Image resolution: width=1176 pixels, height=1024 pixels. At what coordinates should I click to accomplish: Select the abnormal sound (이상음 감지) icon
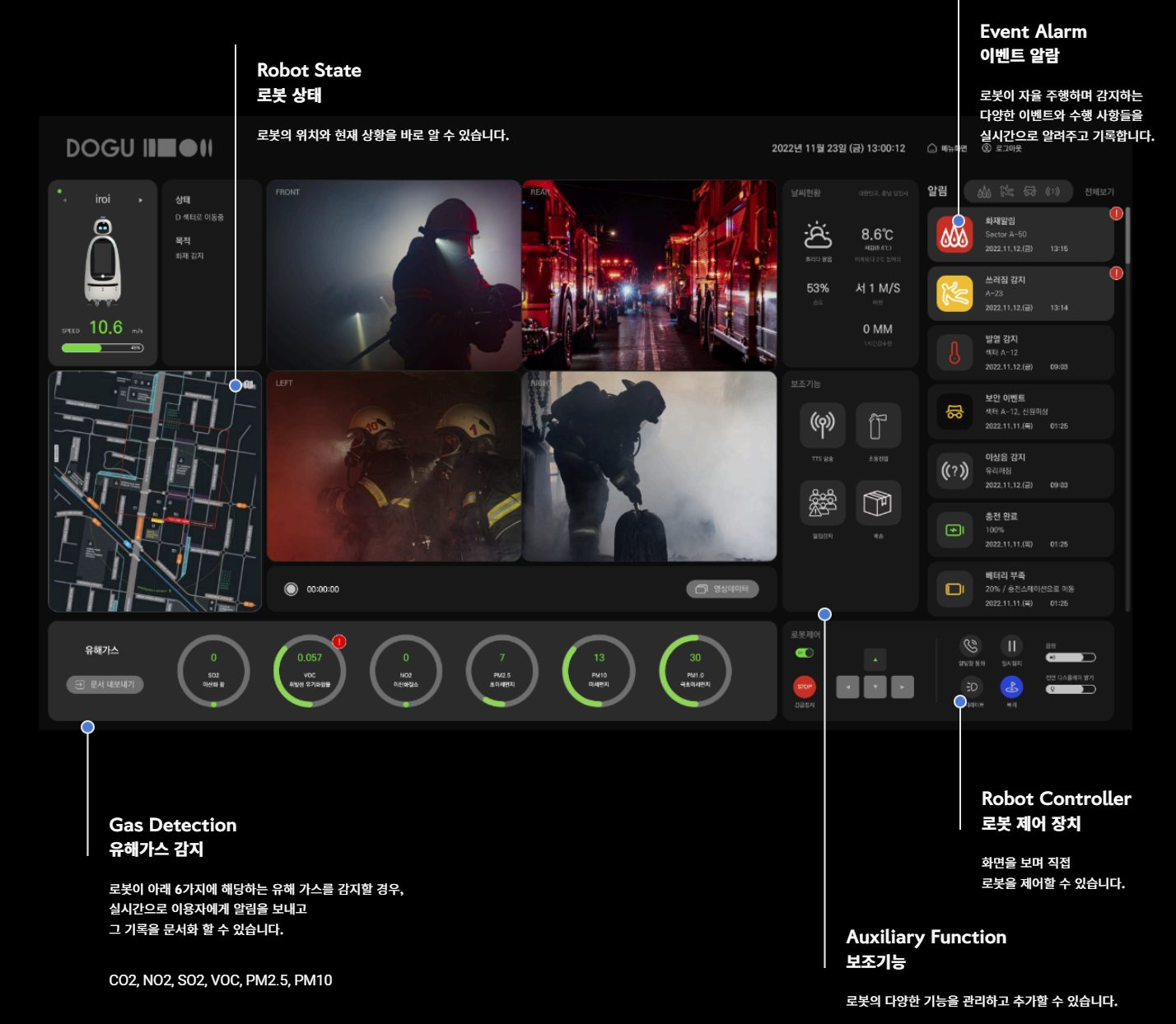coord(954,471)
